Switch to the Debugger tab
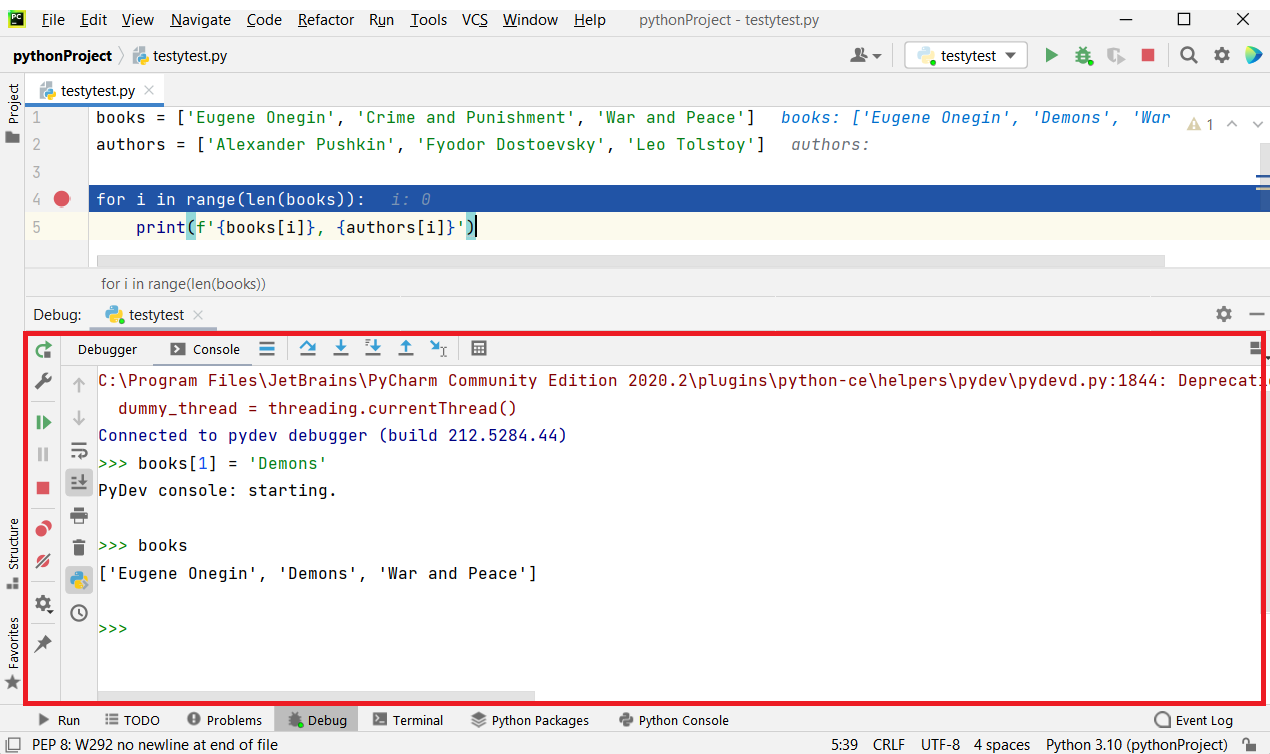Screen dimensions: 1270x754 tap(107, 349)
